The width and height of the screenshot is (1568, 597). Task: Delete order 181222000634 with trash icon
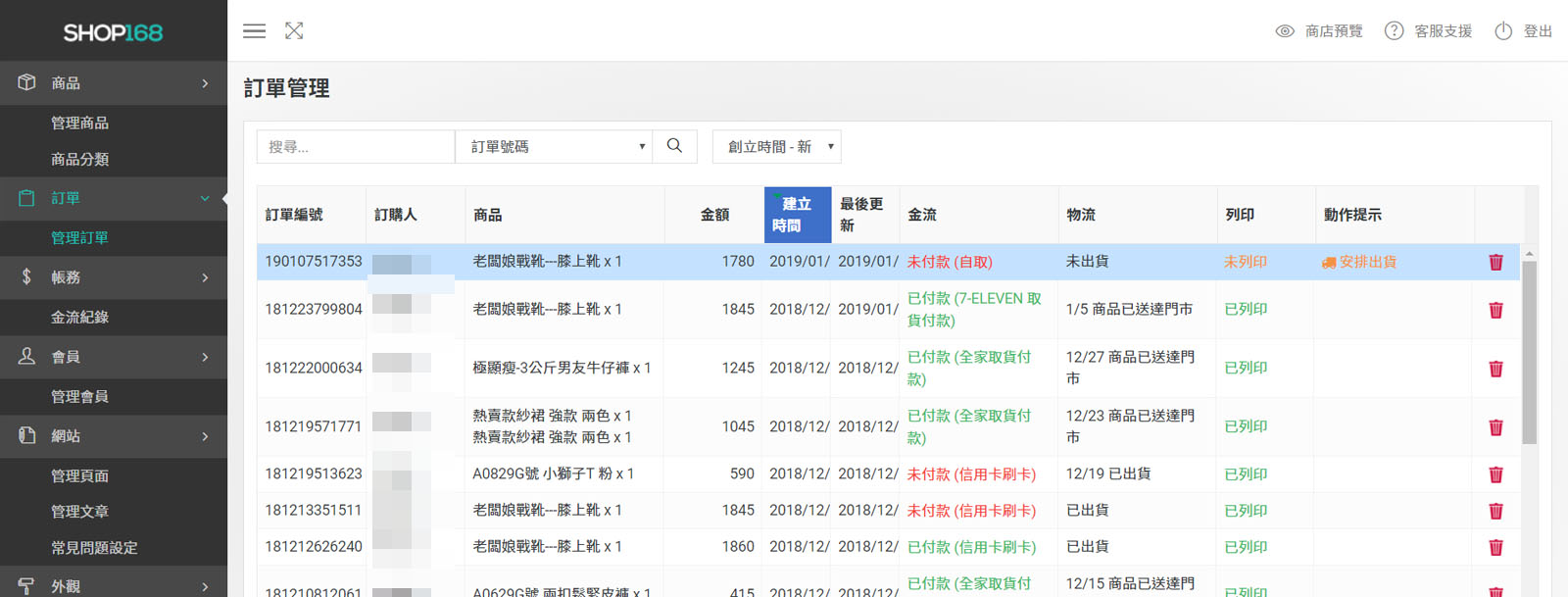pyautogui.click(x=1495, y=369)
